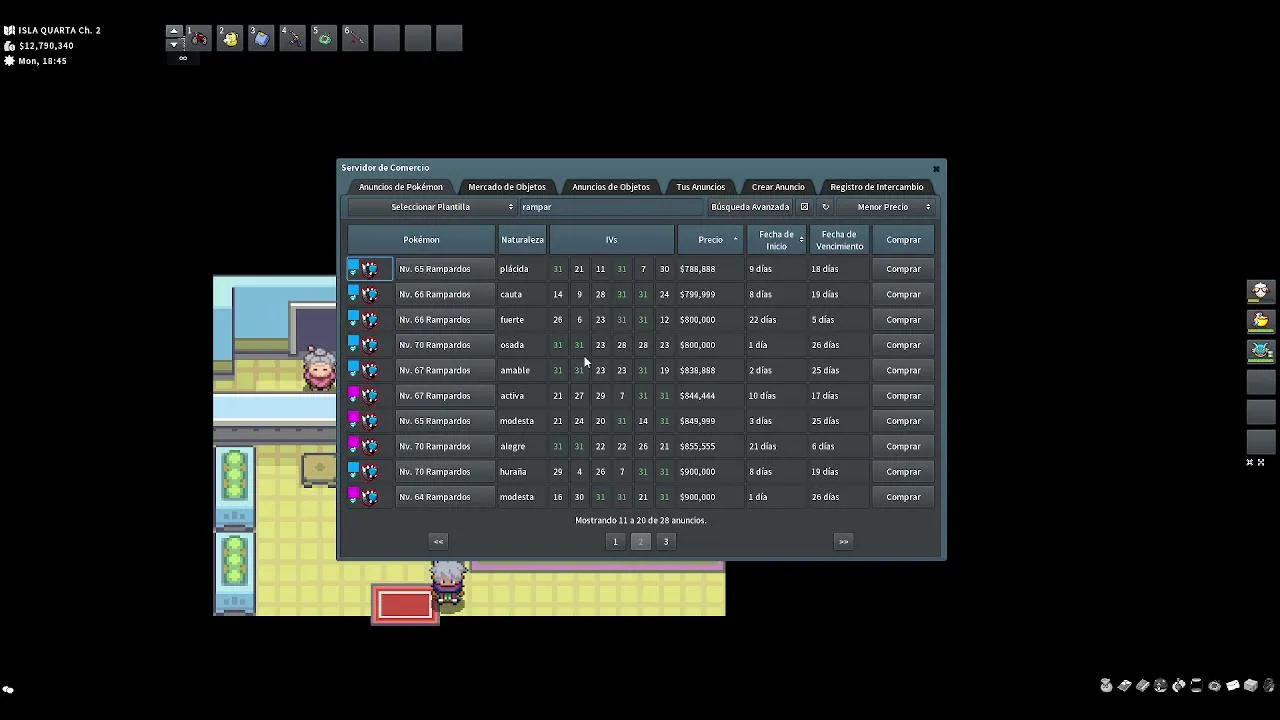The image size is (1280, 720).
Task: Buy the osada Rampardos listing
Action: pos(903,345)
